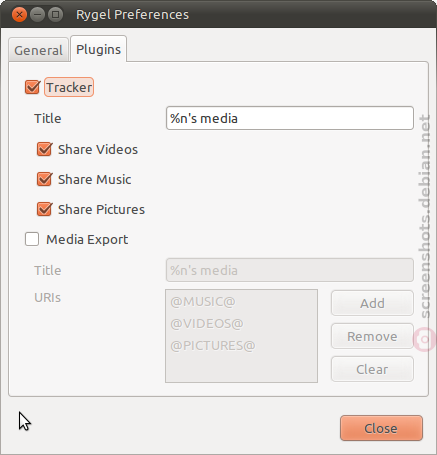Uncheck Share Videos option
Image resolution: width=437 pixels, height=455 pixels.
tap(44, 149)
